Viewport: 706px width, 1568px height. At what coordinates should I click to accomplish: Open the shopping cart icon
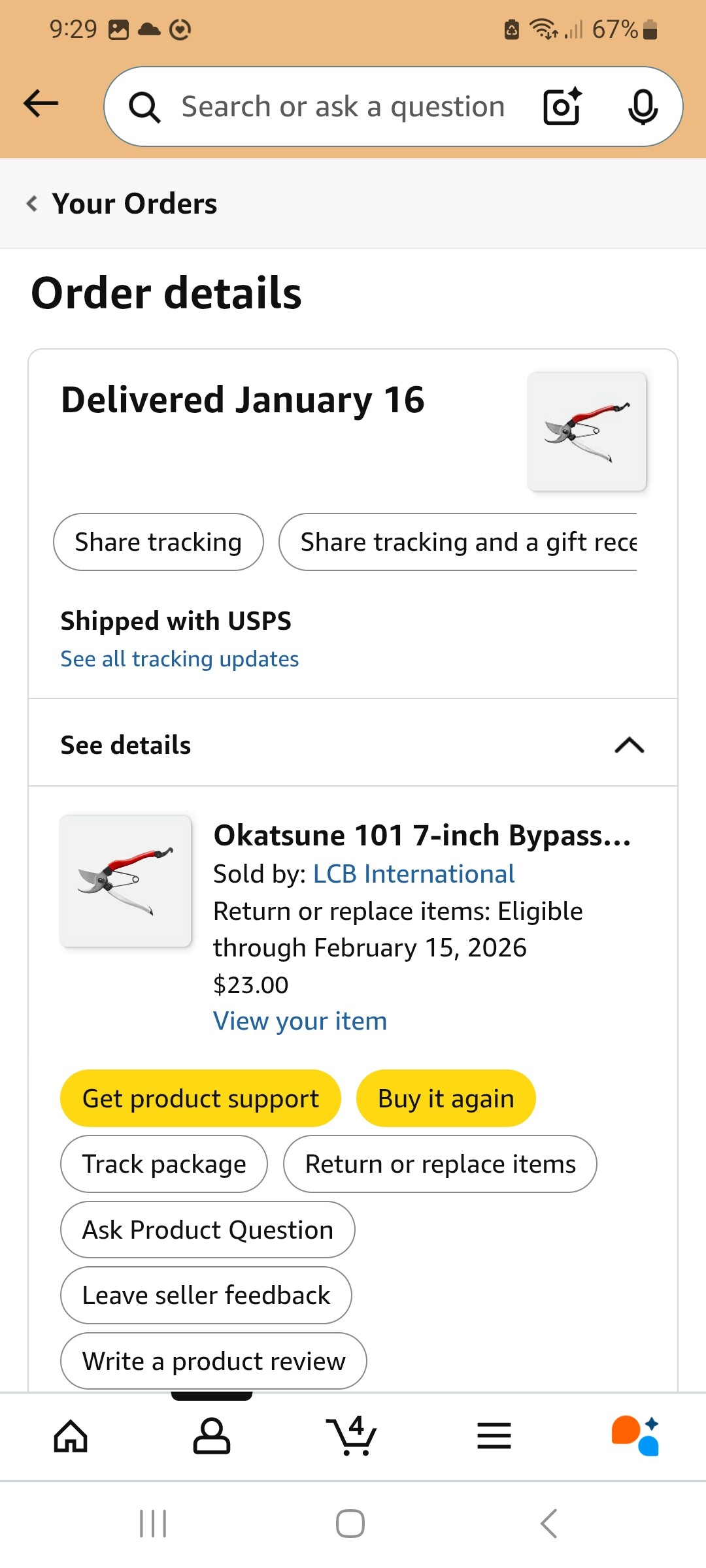(x=352, y=1436)
